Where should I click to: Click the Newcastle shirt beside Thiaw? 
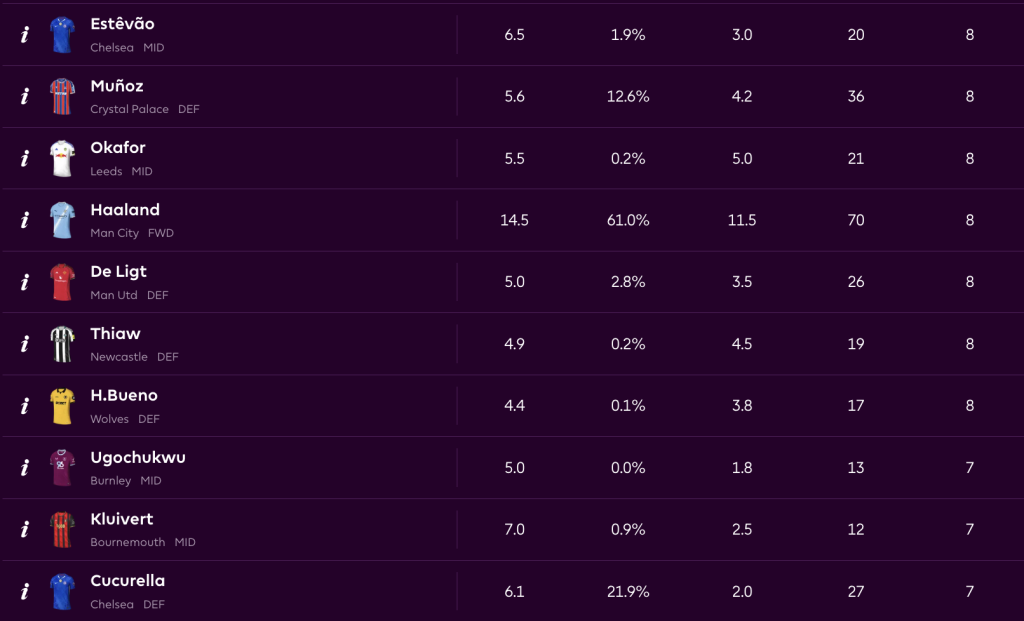(62, 345)
